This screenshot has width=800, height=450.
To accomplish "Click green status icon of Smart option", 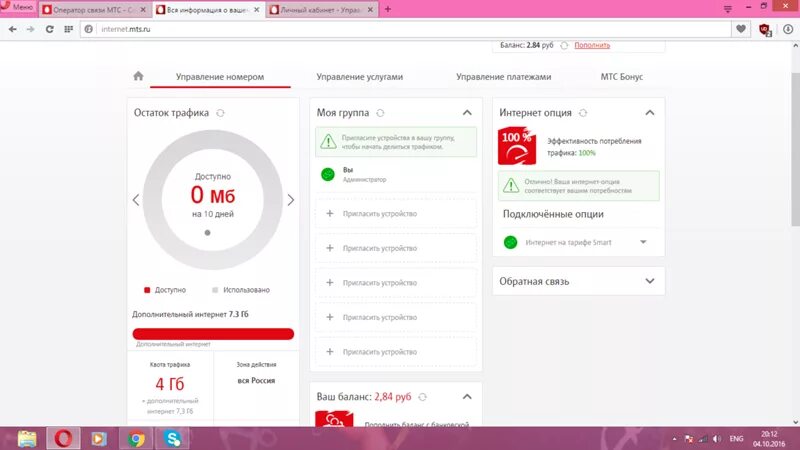I will pos(510,242).
